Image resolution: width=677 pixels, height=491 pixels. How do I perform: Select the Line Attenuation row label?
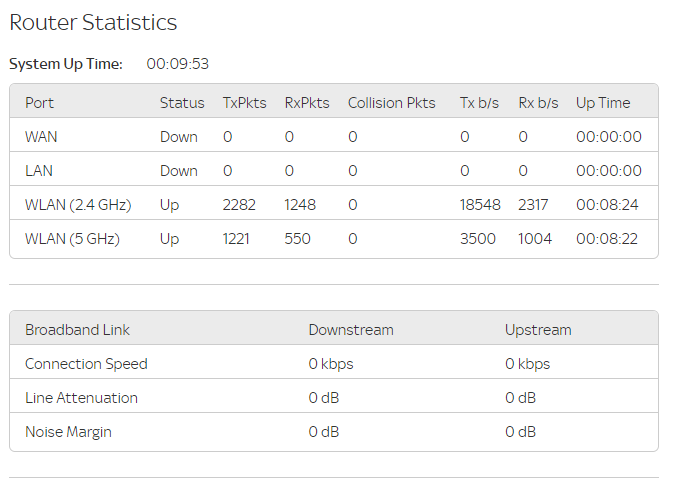(81, 398)
